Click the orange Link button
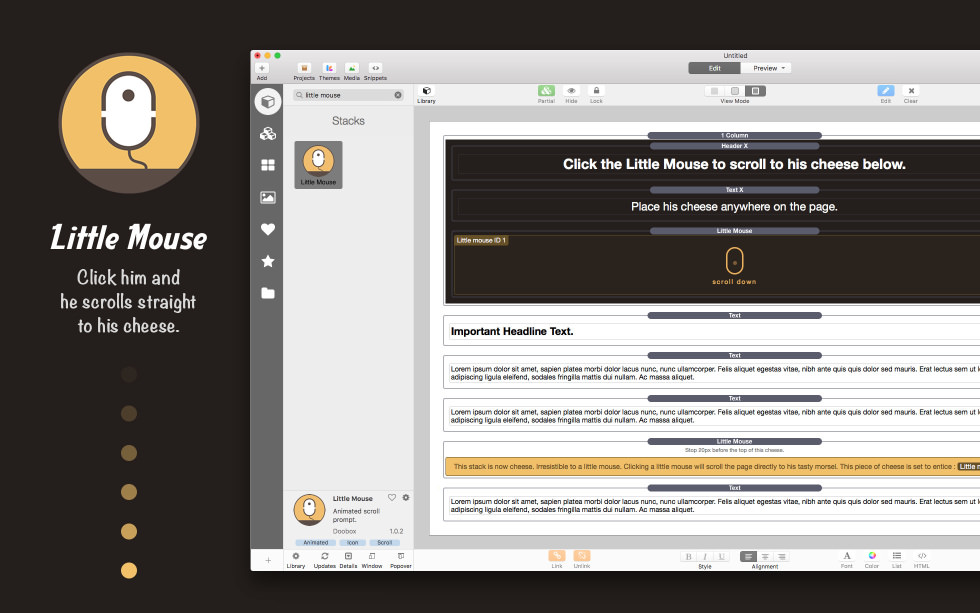The width and height of the screenshot is (980, 613). pyautogui.click(x=557, y=556)
